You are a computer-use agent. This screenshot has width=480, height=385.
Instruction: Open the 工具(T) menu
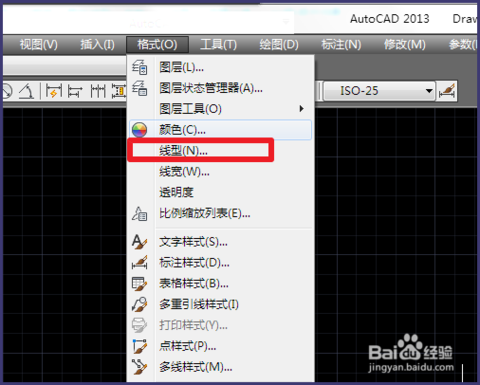pos(218,44)
